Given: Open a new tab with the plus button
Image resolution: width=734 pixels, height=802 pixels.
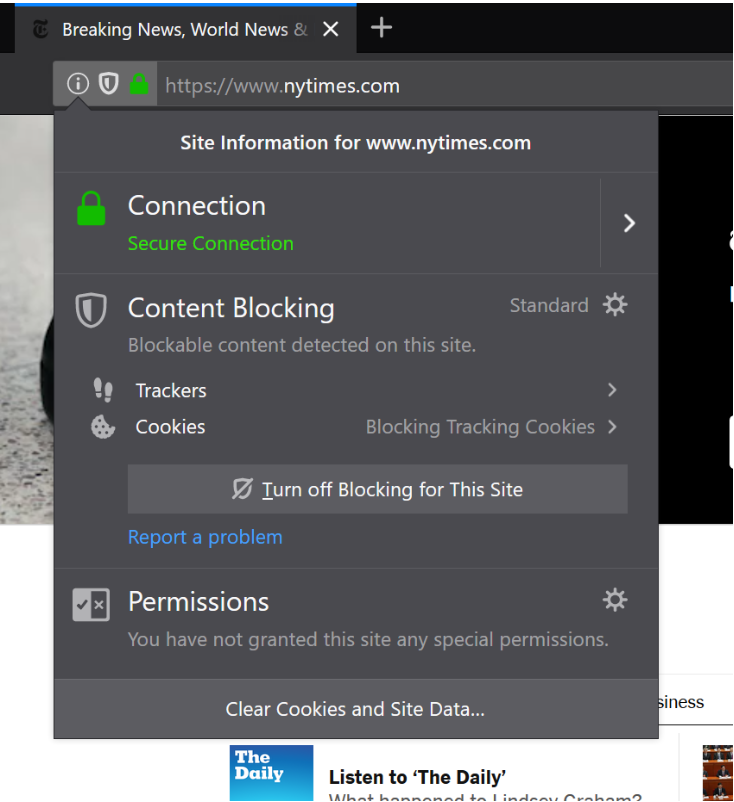Looking at the screenshot, I should coord(381,28).
